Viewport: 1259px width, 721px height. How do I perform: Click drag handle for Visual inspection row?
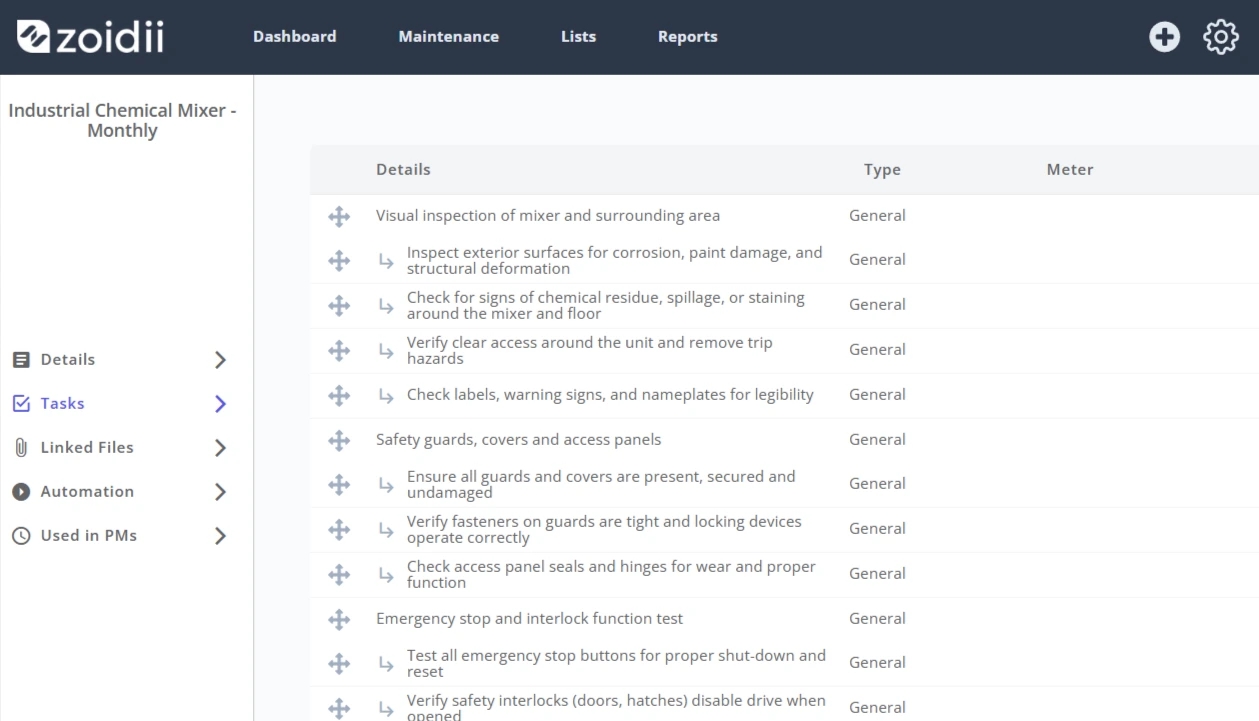click(339, 216)
